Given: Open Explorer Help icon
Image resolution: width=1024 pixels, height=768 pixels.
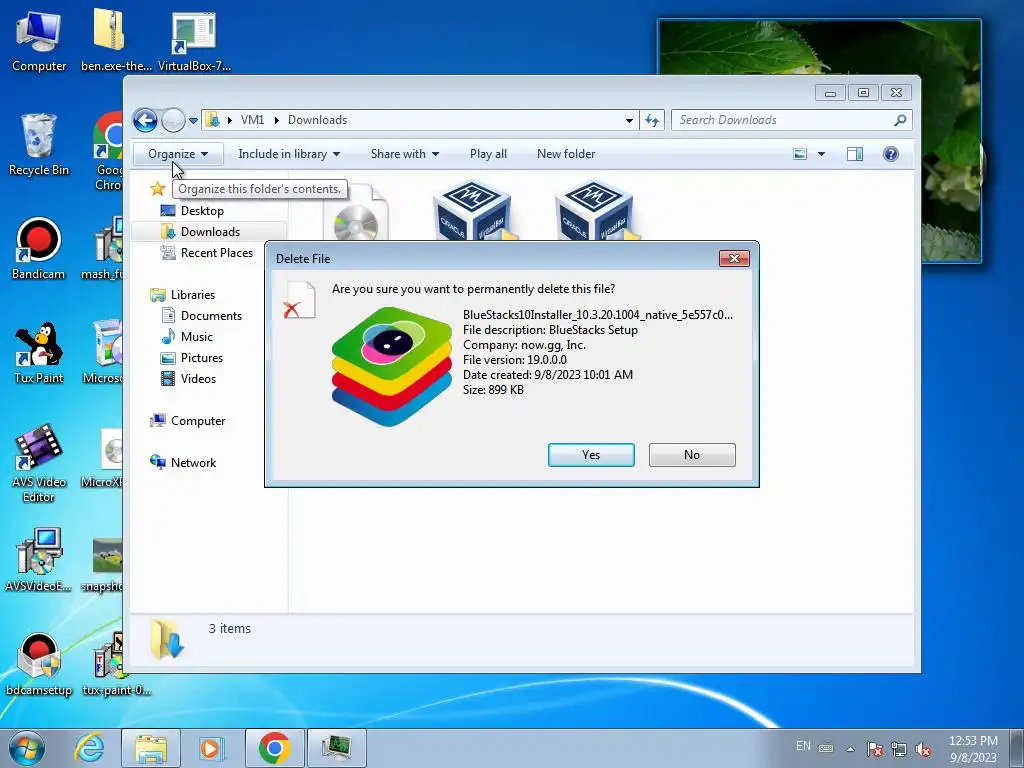Looking at the screenshot, I should point(890,154).
